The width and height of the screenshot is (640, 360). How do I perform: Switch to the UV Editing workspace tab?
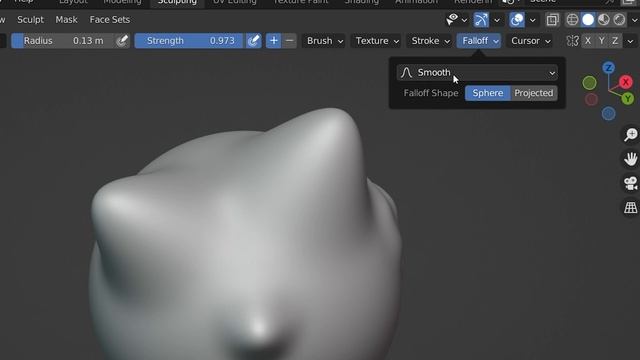click(x=234, y=2)
